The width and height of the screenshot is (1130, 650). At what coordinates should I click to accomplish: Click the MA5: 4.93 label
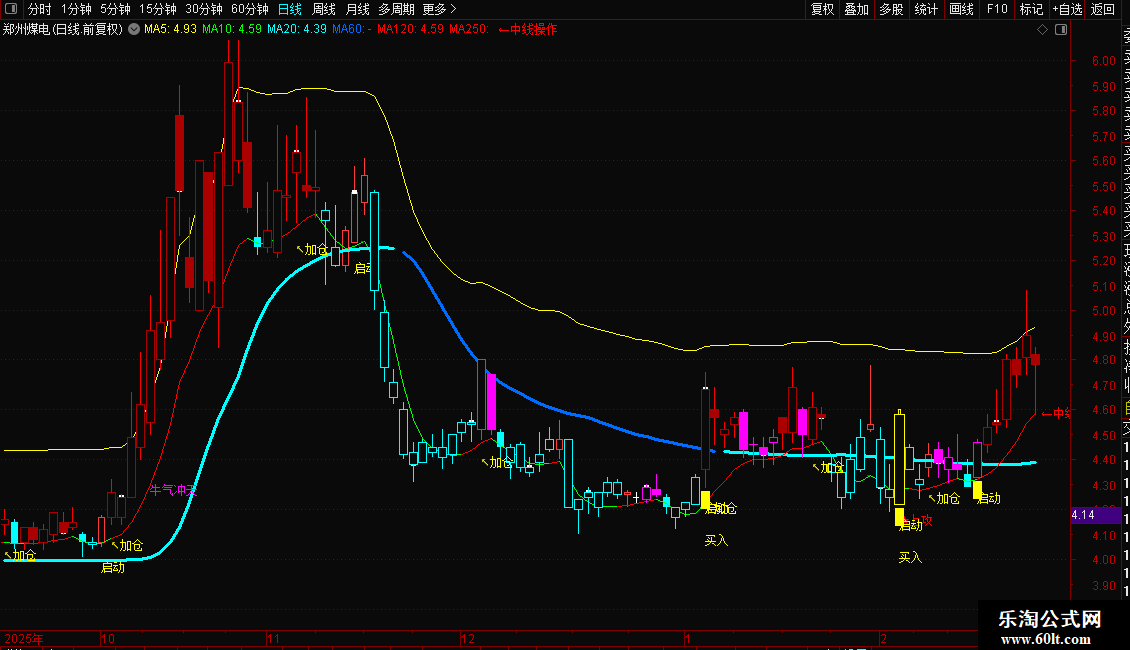coord(170,30)
